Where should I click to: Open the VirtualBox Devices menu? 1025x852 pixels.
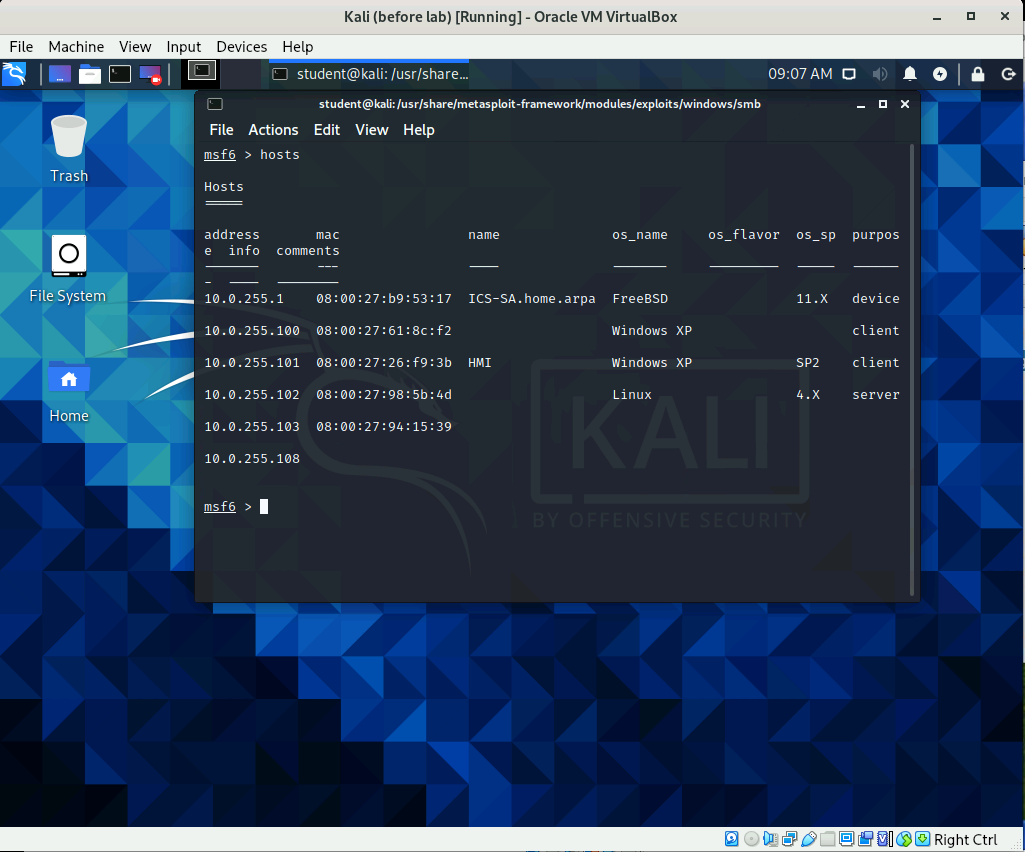(x=242, y=46)
